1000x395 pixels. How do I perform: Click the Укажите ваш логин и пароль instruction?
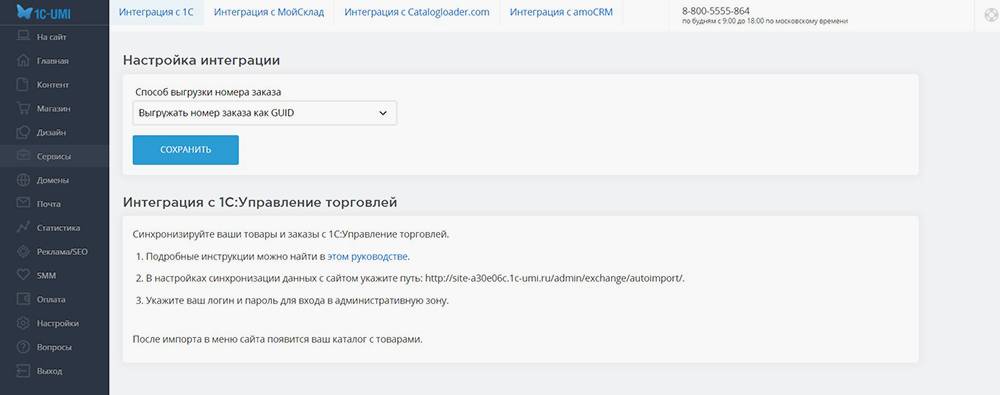(297, 300)
